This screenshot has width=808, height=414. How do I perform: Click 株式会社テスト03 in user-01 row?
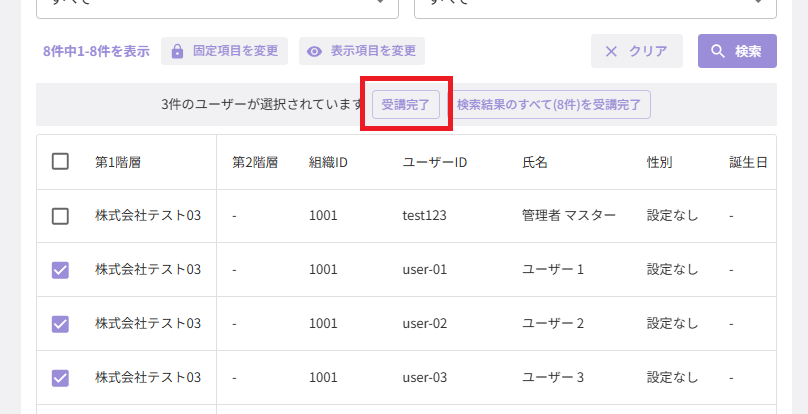148,270
